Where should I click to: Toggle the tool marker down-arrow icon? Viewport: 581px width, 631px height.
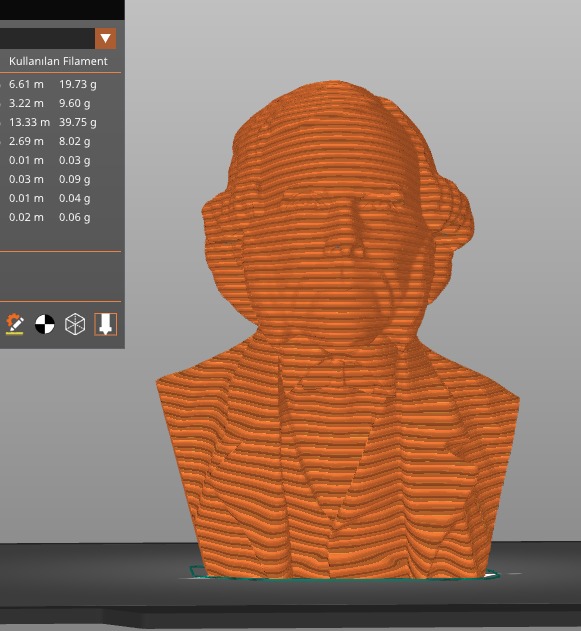tap(105, 324)
